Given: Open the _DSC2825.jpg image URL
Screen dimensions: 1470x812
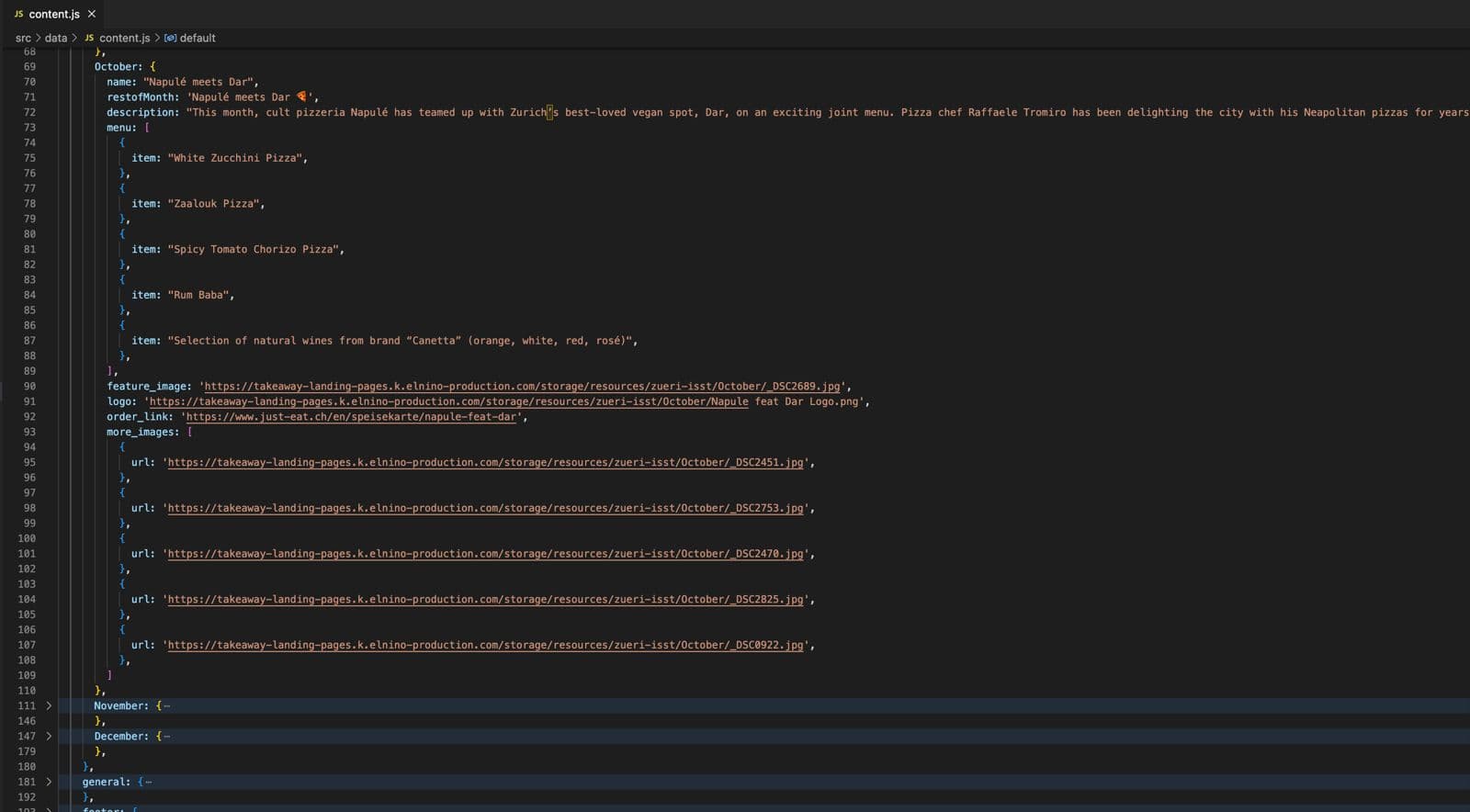Looking at the screenshot, I should click(485, 599).
